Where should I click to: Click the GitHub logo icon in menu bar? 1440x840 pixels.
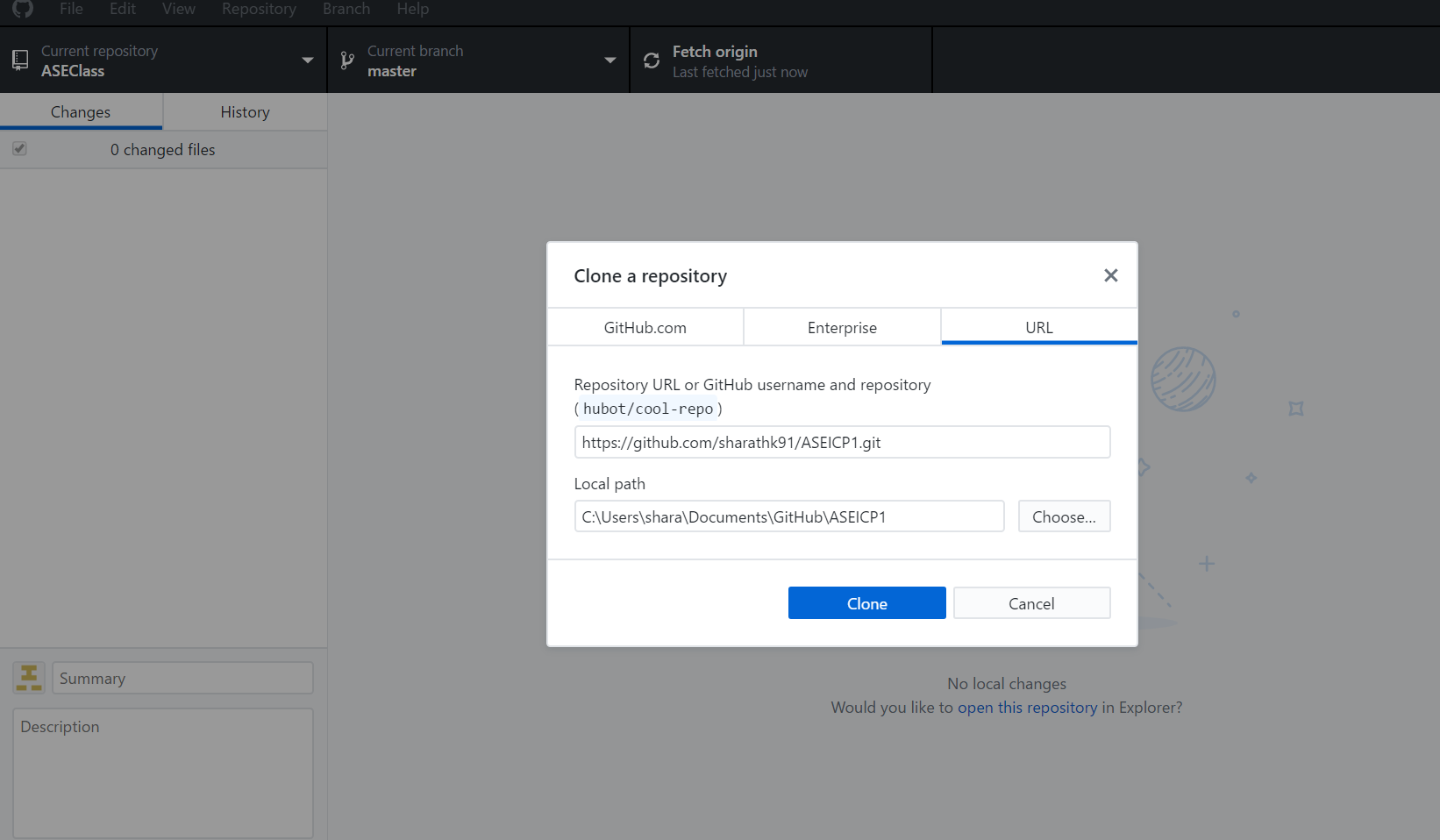(23, 9)
